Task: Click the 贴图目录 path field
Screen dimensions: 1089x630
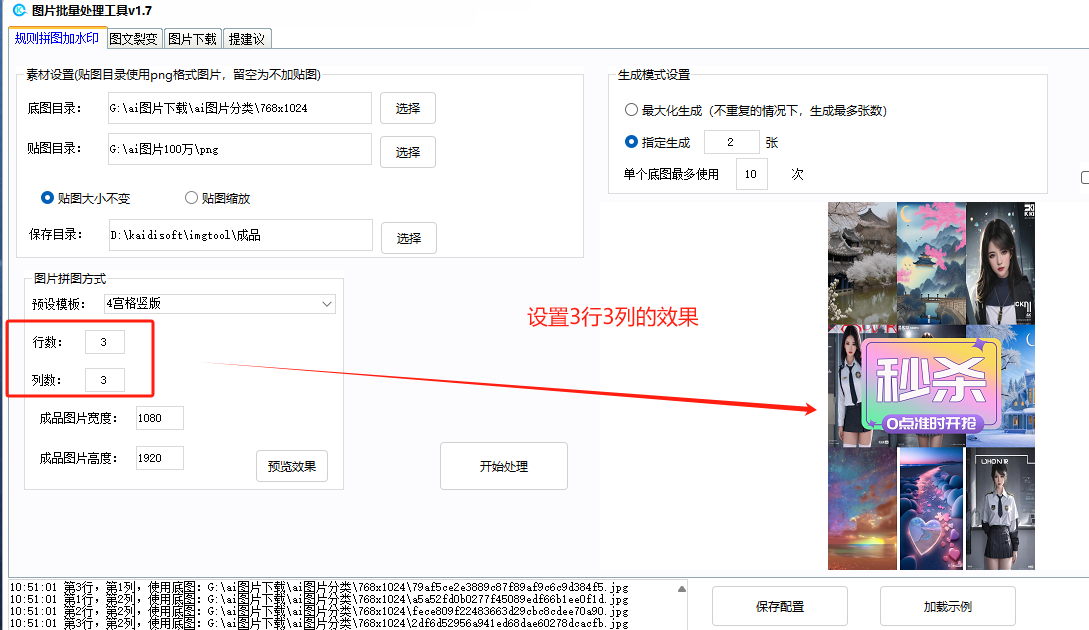Action: tap(240, 149)
